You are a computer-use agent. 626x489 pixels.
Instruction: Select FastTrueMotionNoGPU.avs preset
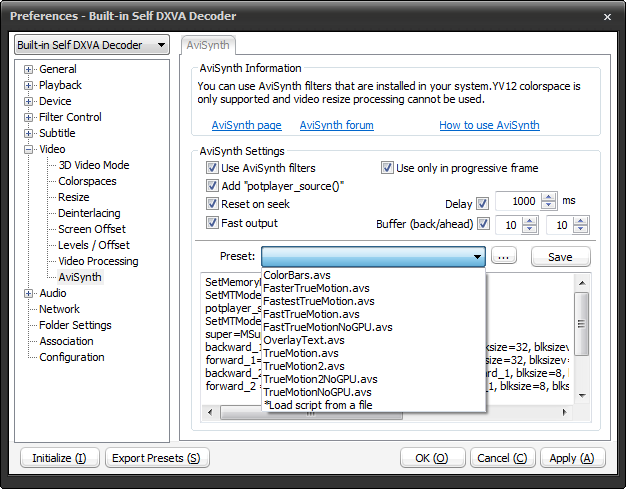(374, 327)
